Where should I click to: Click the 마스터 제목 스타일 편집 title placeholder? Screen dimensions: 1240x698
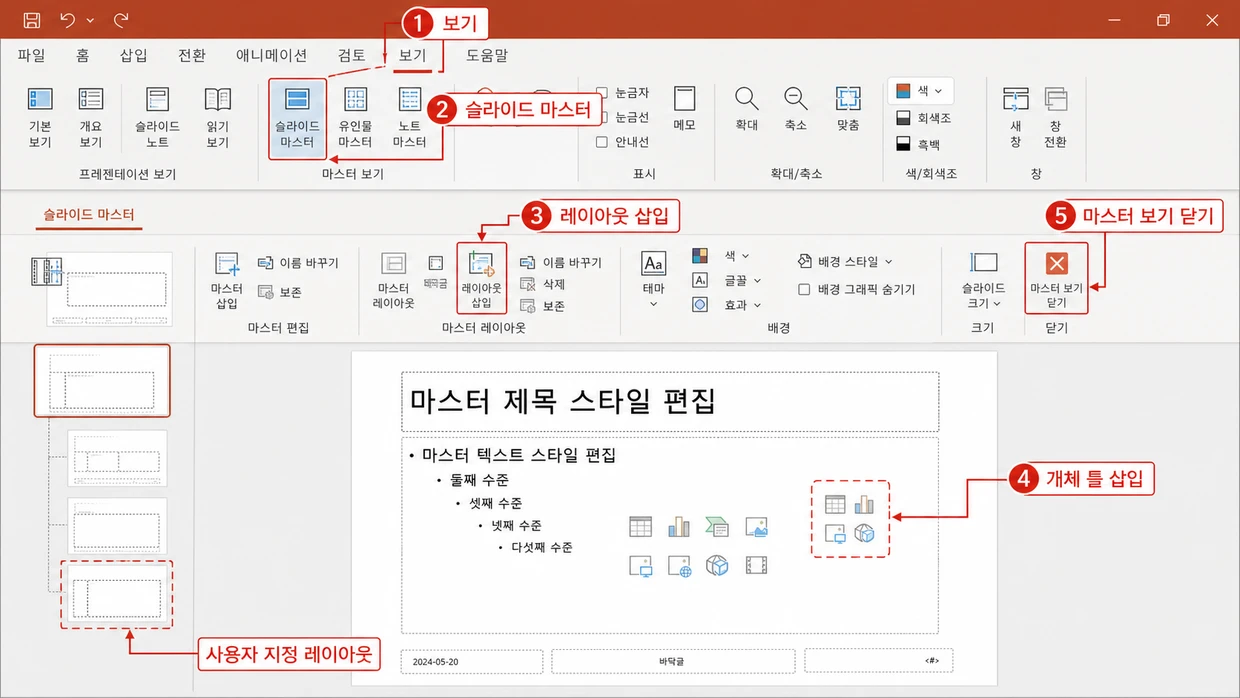pos(670,401)
